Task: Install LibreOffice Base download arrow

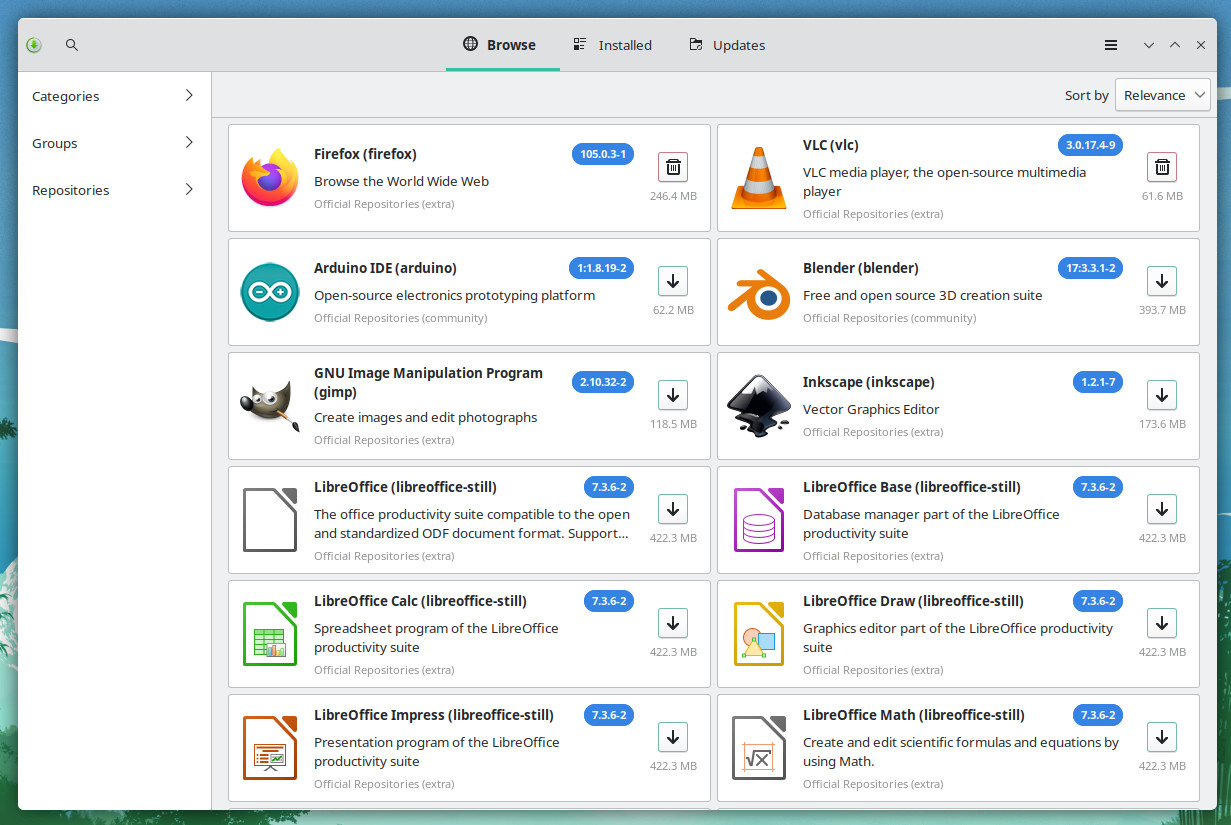Action: tap(1162, 509)
